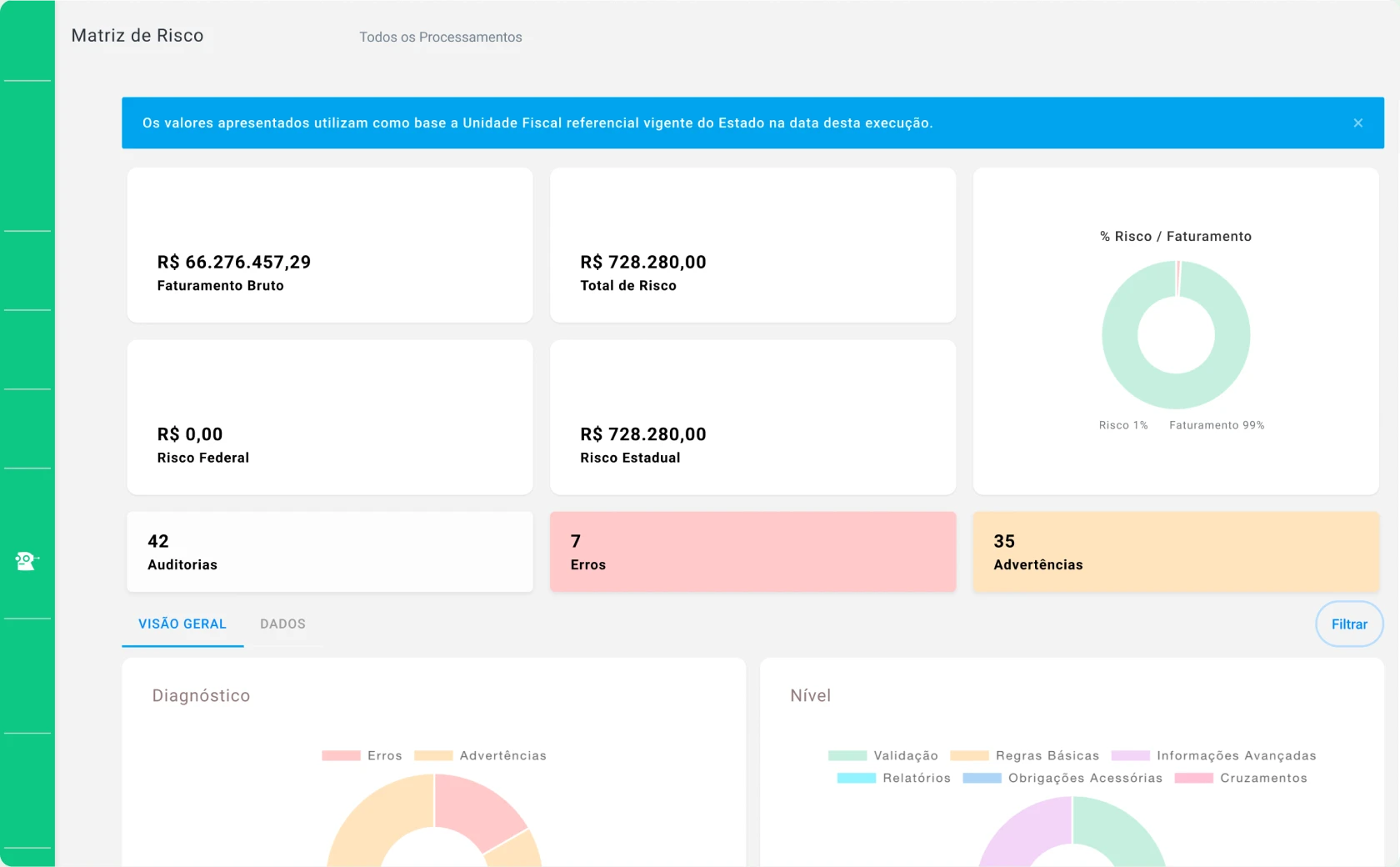
Task: Toggle Obrigações Acessórias legend entry
Action: coord(1062,778)
